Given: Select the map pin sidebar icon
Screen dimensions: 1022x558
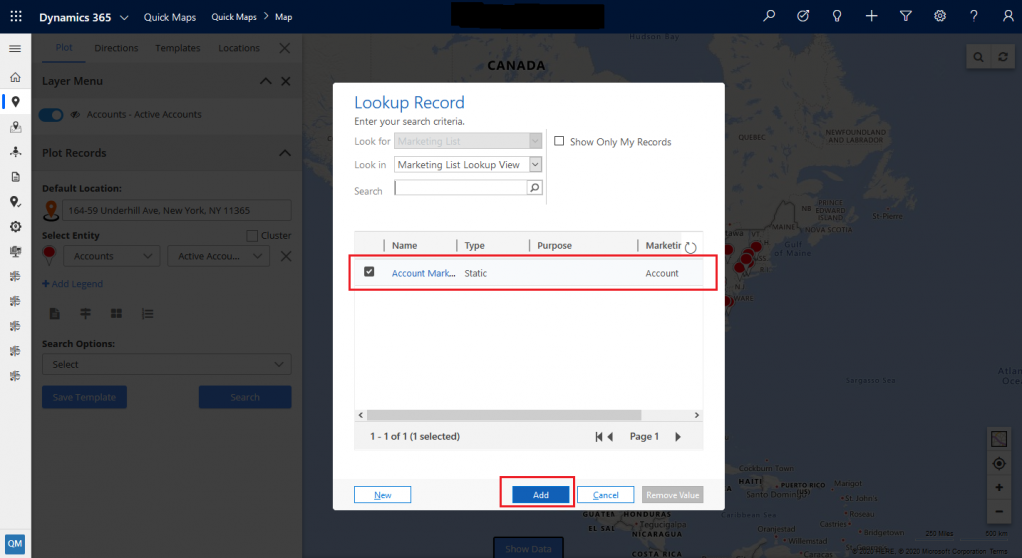Looking at the screenshot, I should pos(15,102).
